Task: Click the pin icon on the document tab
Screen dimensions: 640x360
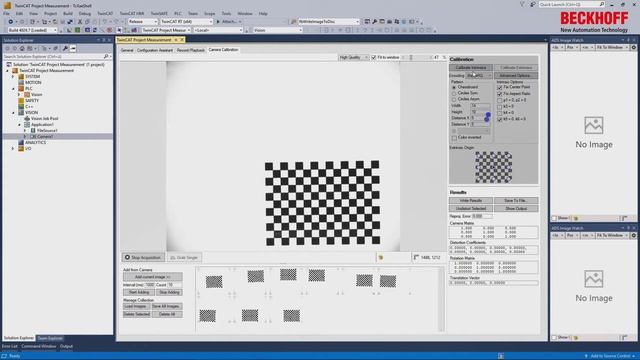Action: click(x=176, y=40)
